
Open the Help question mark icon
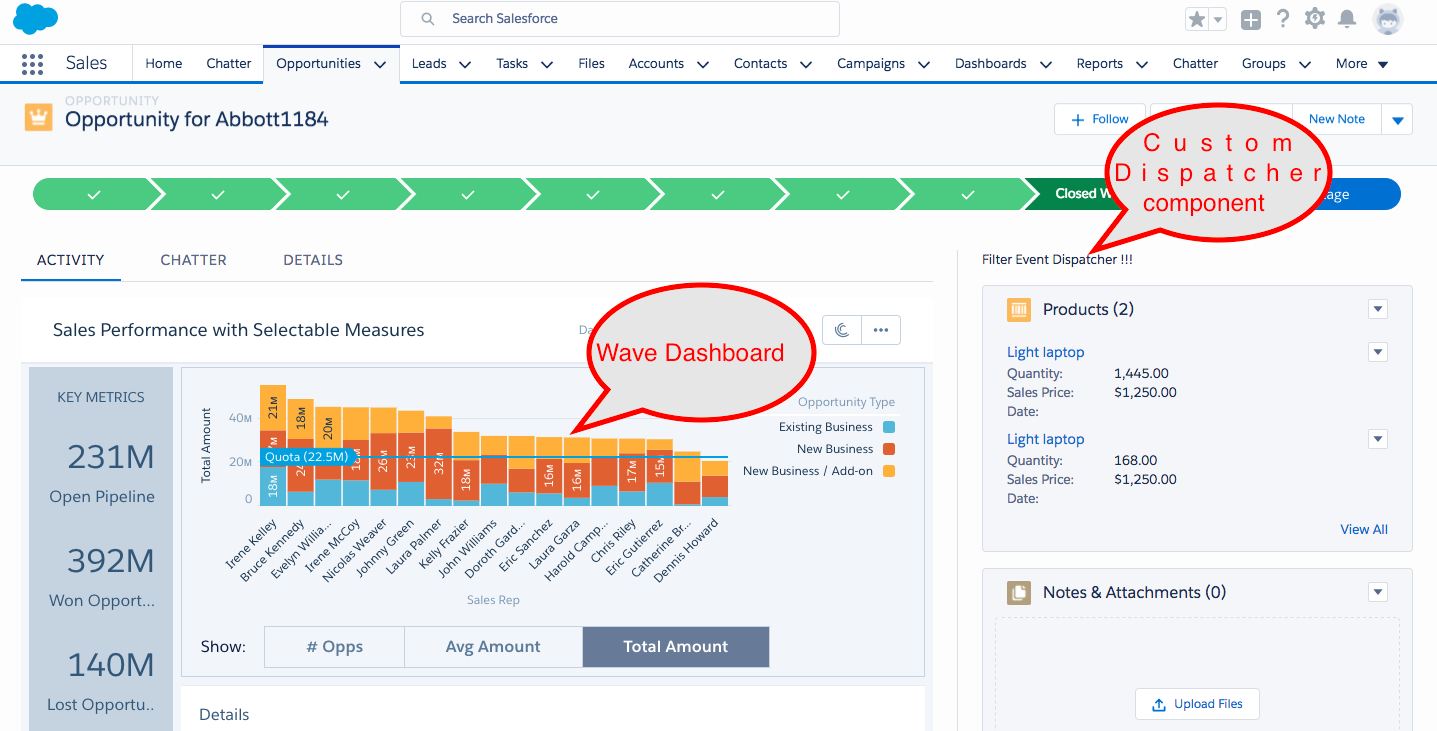pyautogui.click(x=1283, y=18)
